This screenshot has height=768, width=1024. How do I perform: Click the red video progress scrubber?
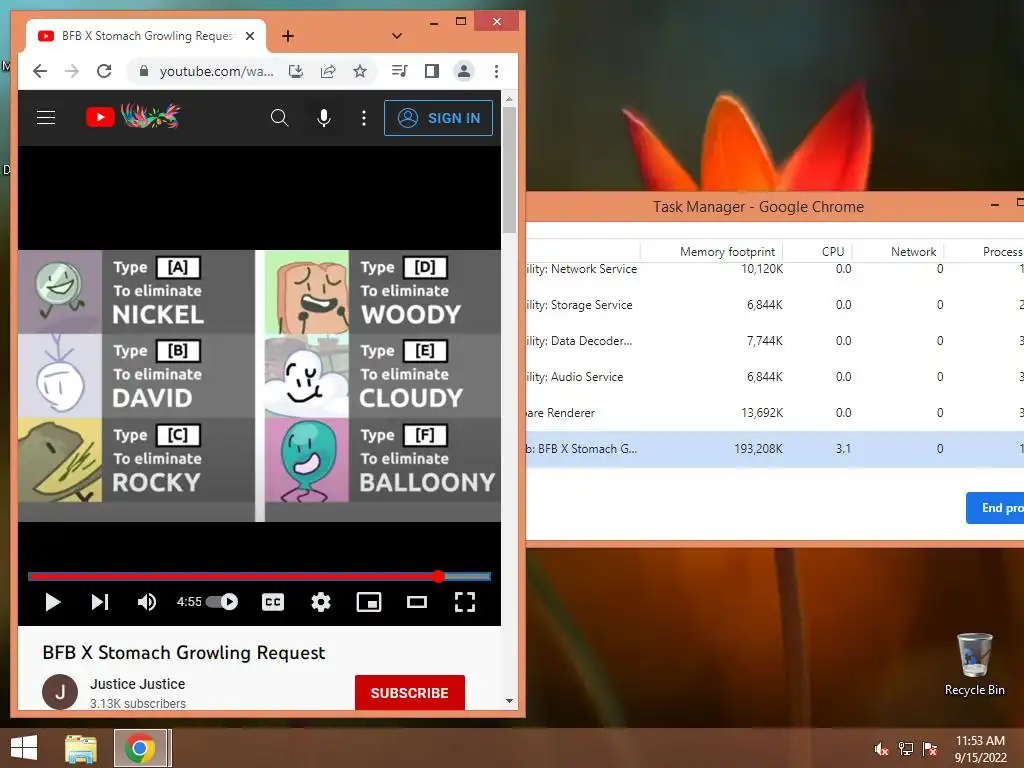tap(438, 576)
